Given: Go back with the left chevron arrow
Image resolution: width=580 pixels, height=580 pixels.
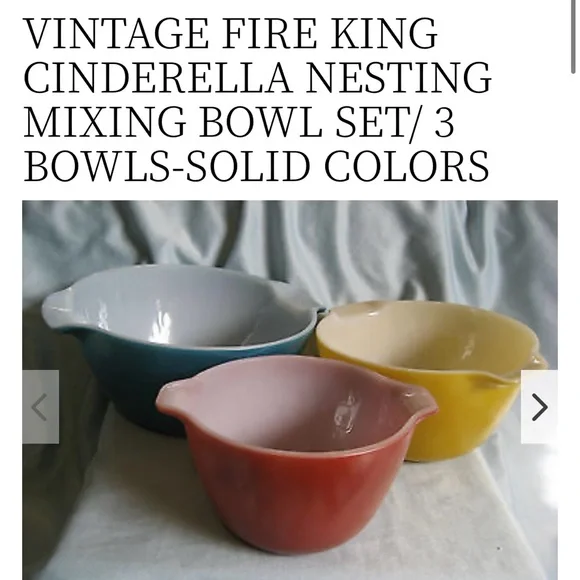Looking at the screenshot, I should point(40,407).
